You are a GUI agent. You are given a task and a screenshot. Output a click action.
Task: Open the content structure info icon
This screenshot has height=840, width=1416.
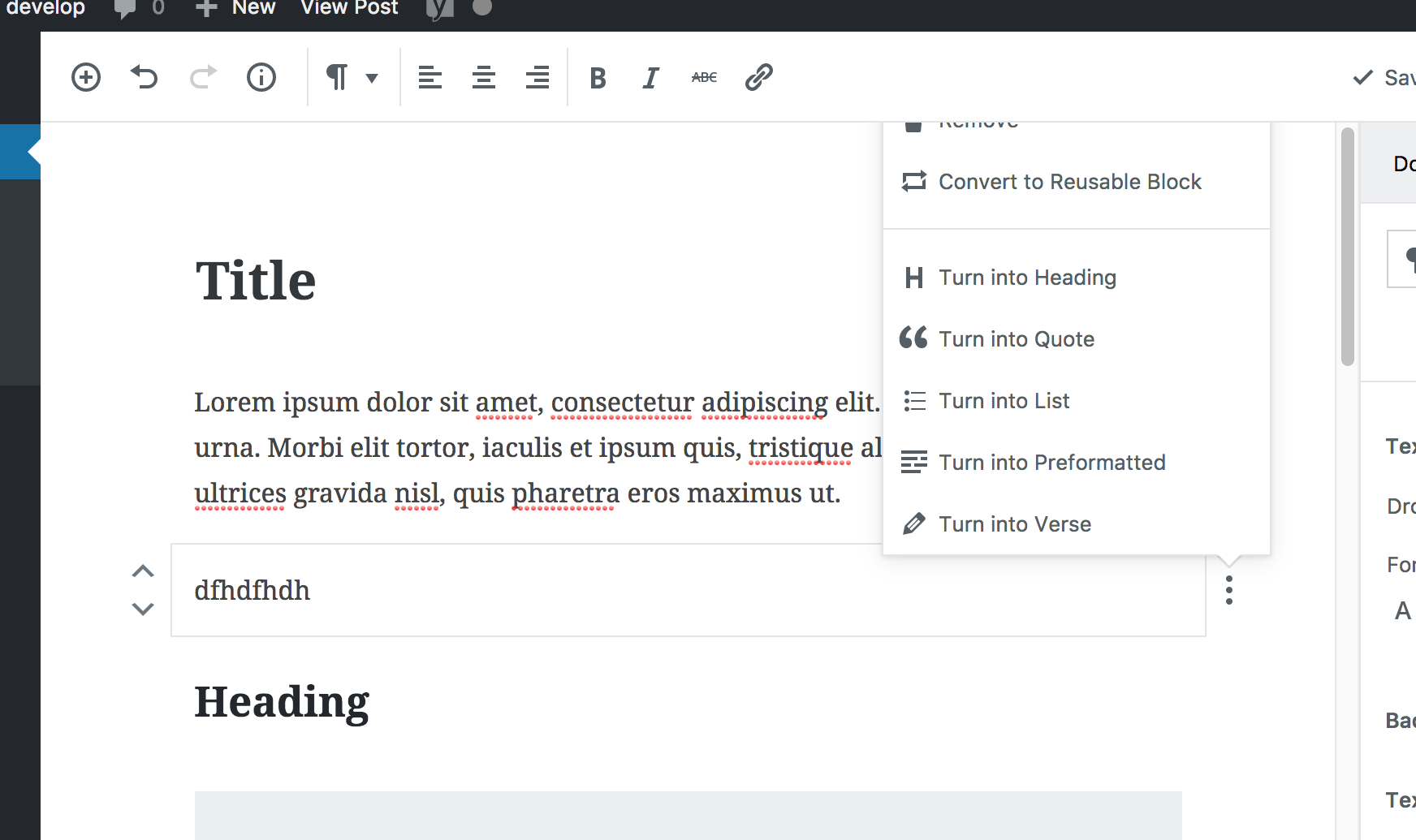click(x=261, y=77)
